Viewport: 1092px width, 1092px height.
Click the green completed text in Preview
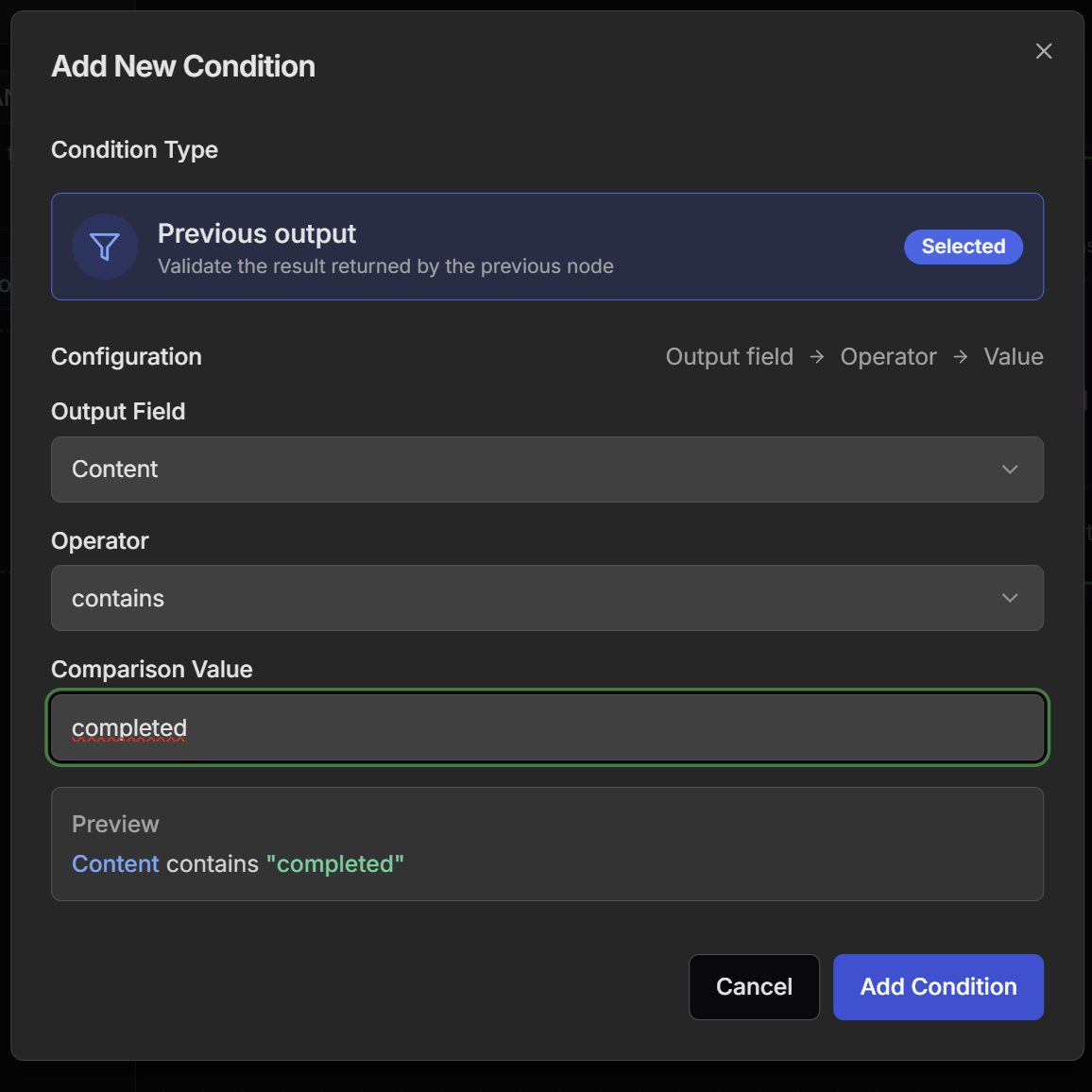(x=335, y=863)
